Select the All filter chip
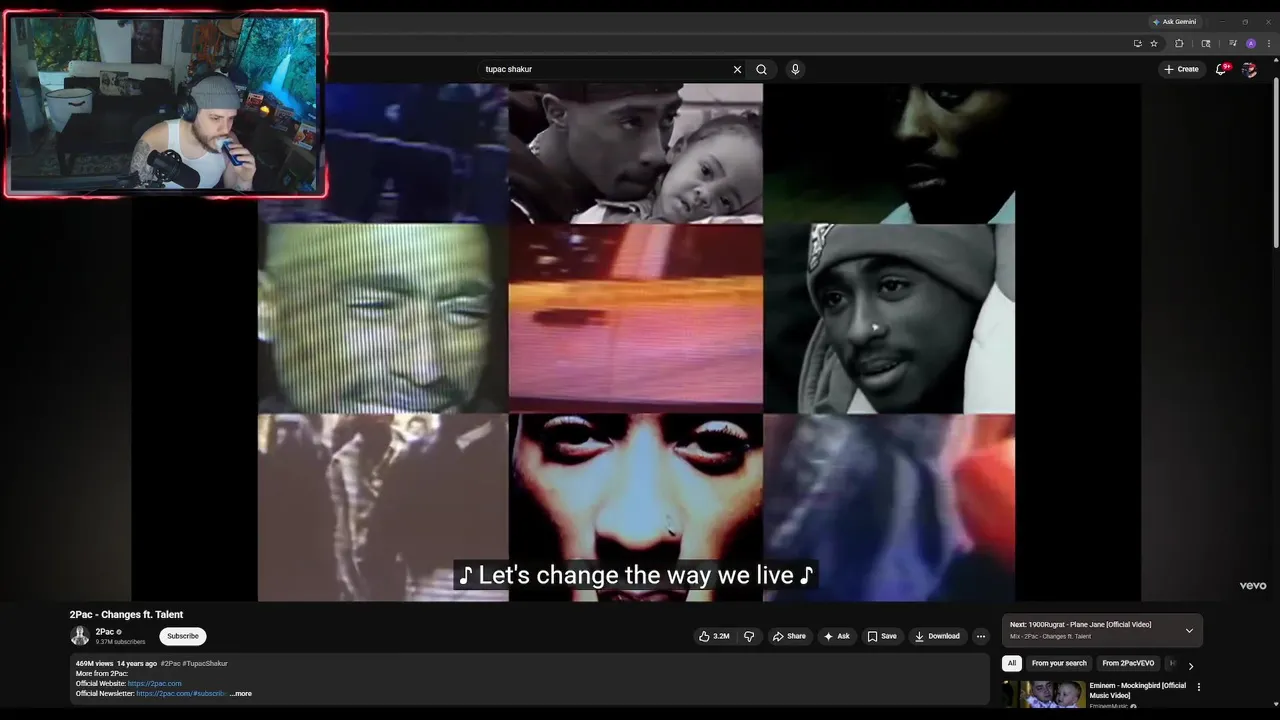 1011,663
